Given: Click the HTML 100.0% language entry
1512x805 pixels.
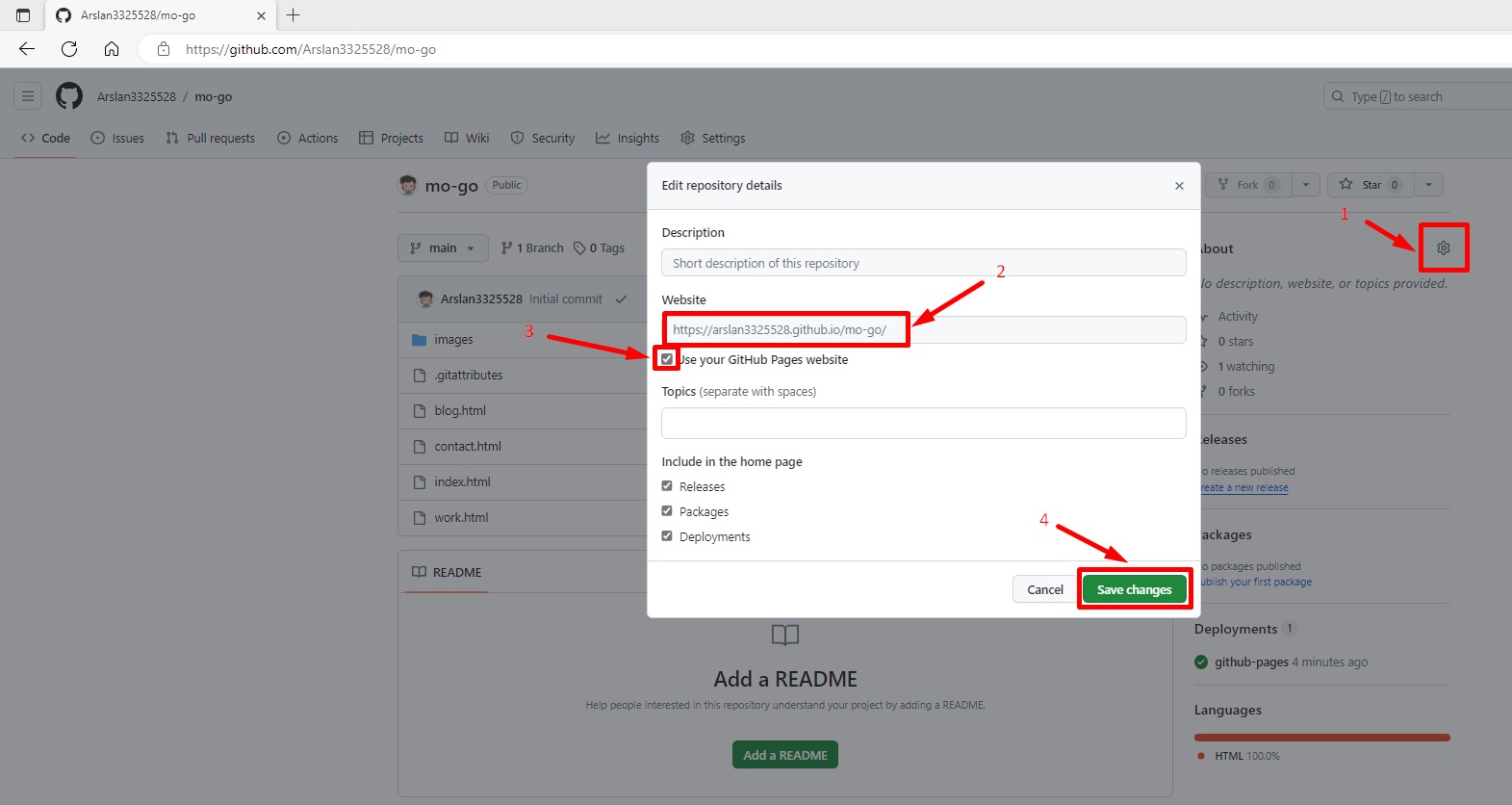Looking at the screenshot, I should click(1239, 756).
